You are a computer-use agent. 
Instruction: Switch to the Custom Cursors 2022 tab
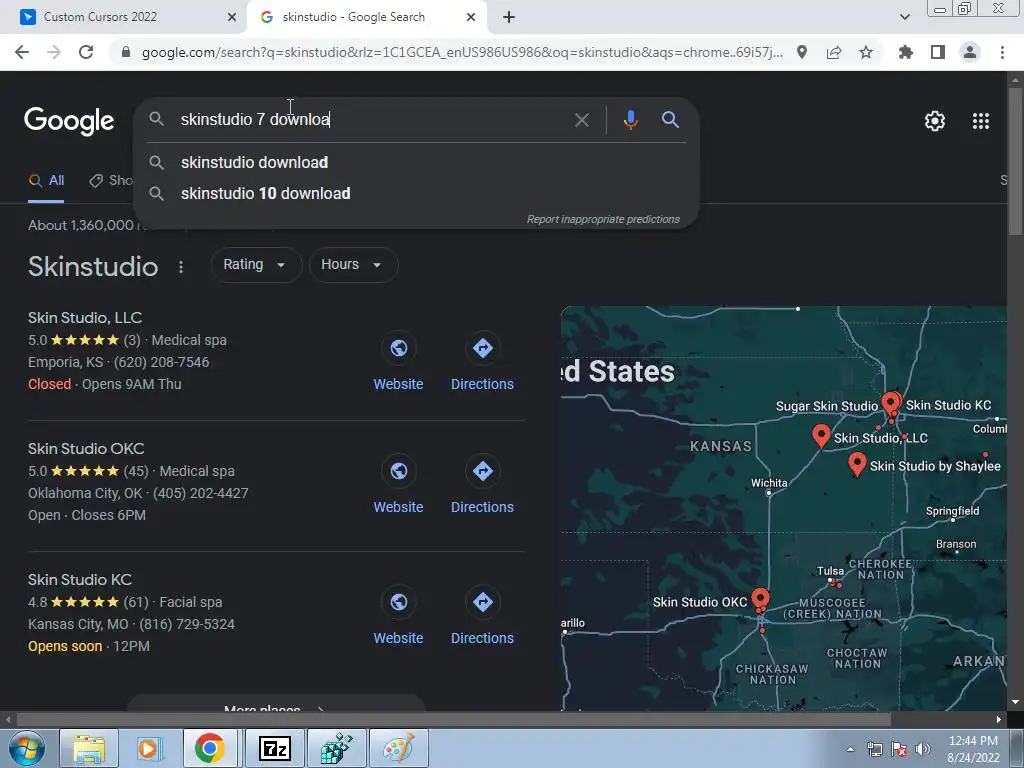click(123, 17)
